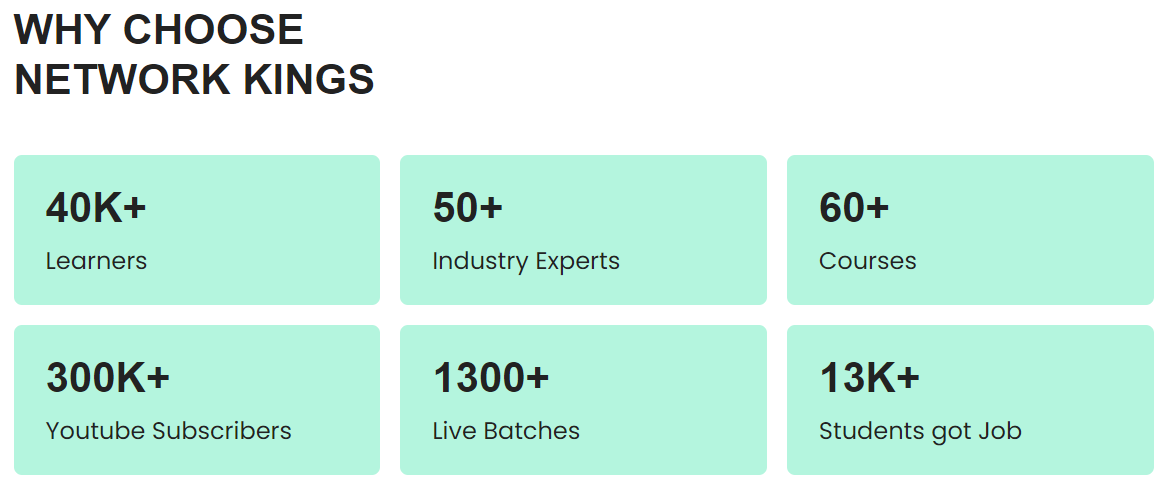Click the Learners label
Image resolution: width=1176 pixels, height=501 pixels.
pos(96,261)
